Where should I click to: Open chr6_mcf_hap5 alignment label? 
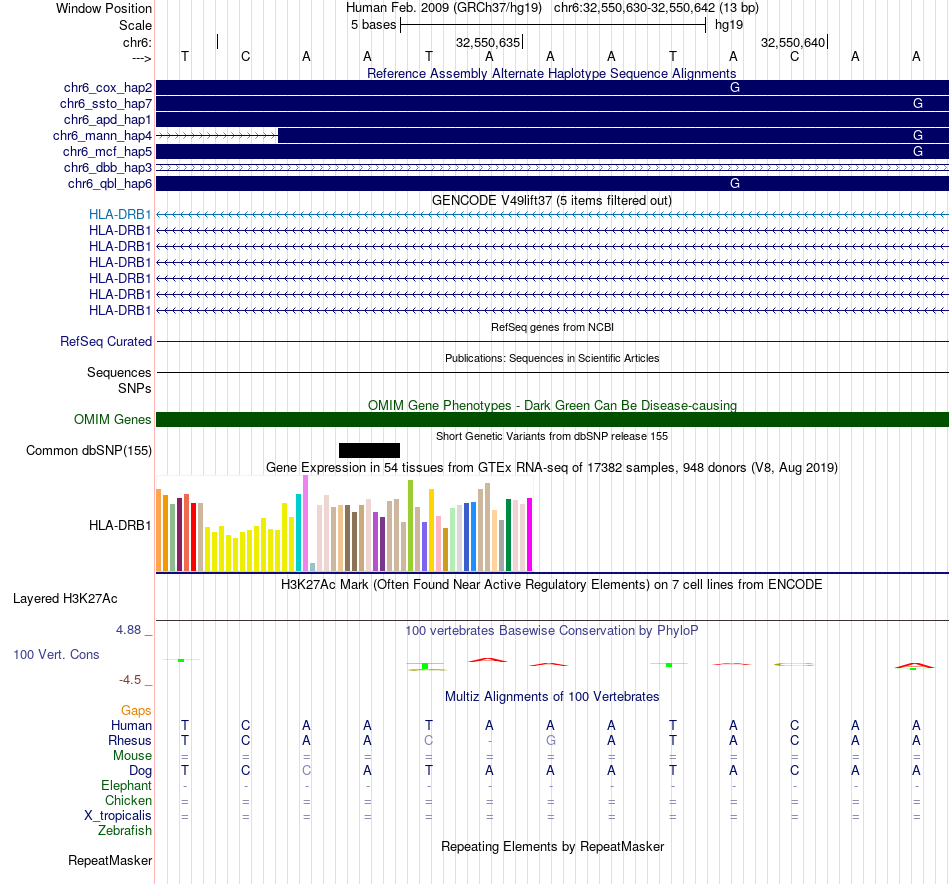[x=107, y=151]
